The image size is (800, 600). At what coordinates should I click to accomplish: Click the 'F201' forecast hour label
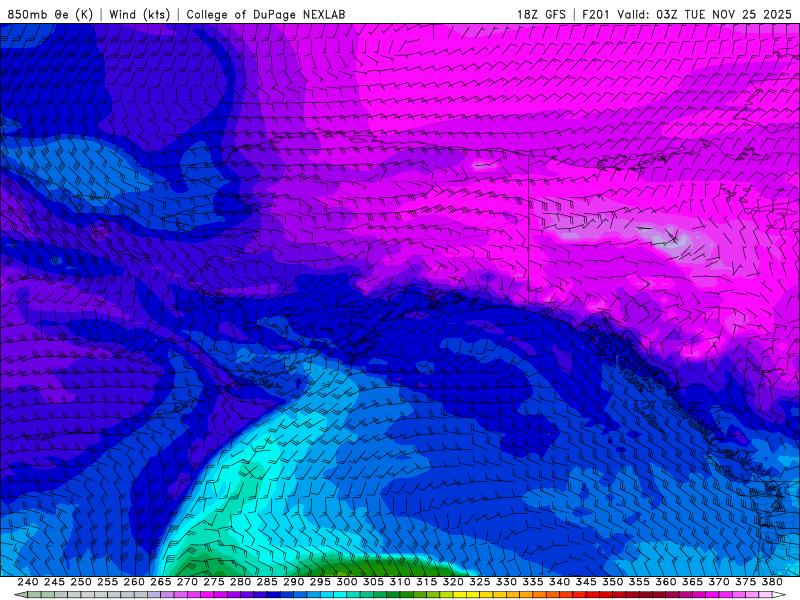click(596, 15)
